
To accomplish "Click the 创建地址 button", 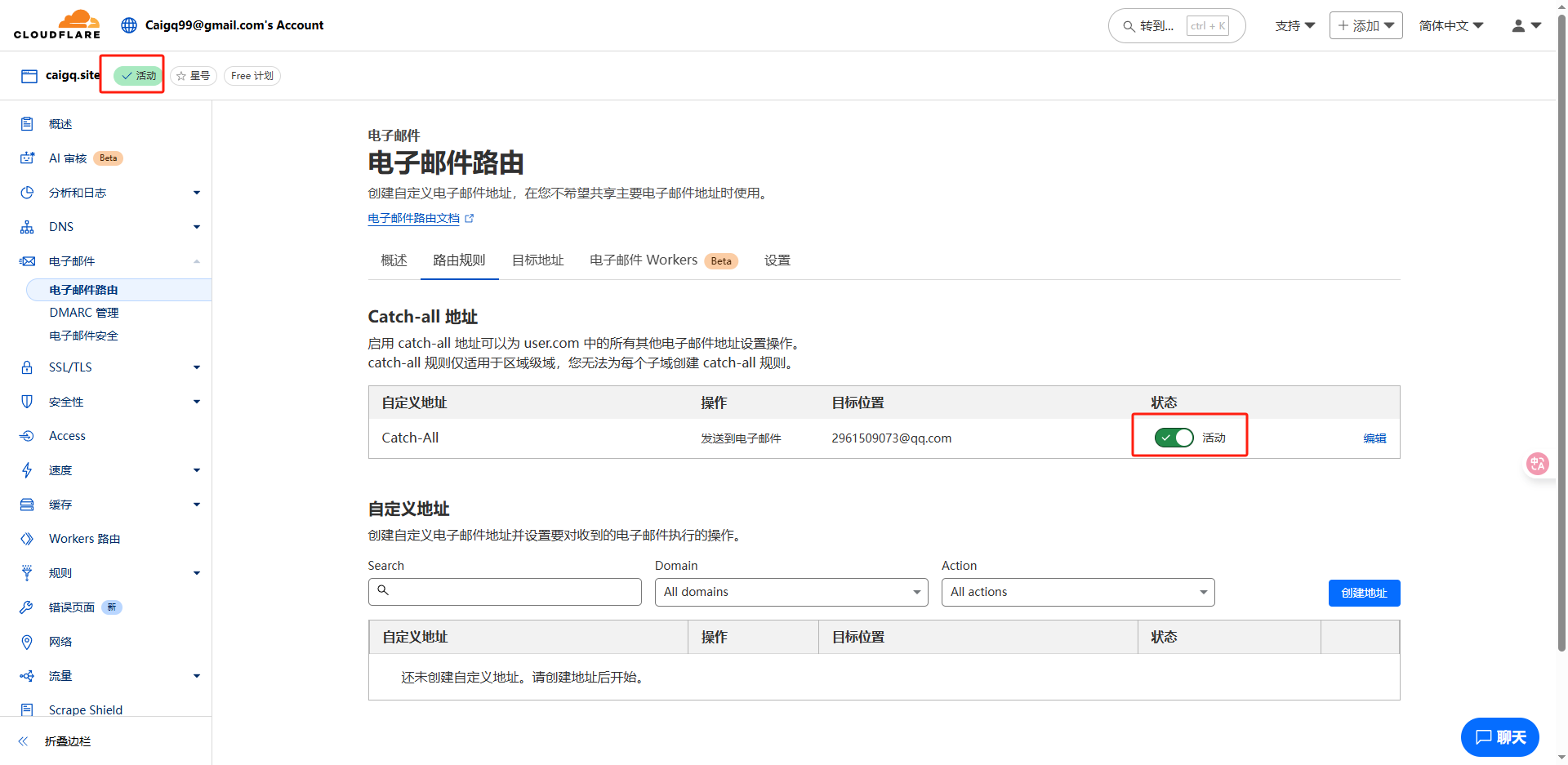I will pyautogui.click(x=1363, y=593).
